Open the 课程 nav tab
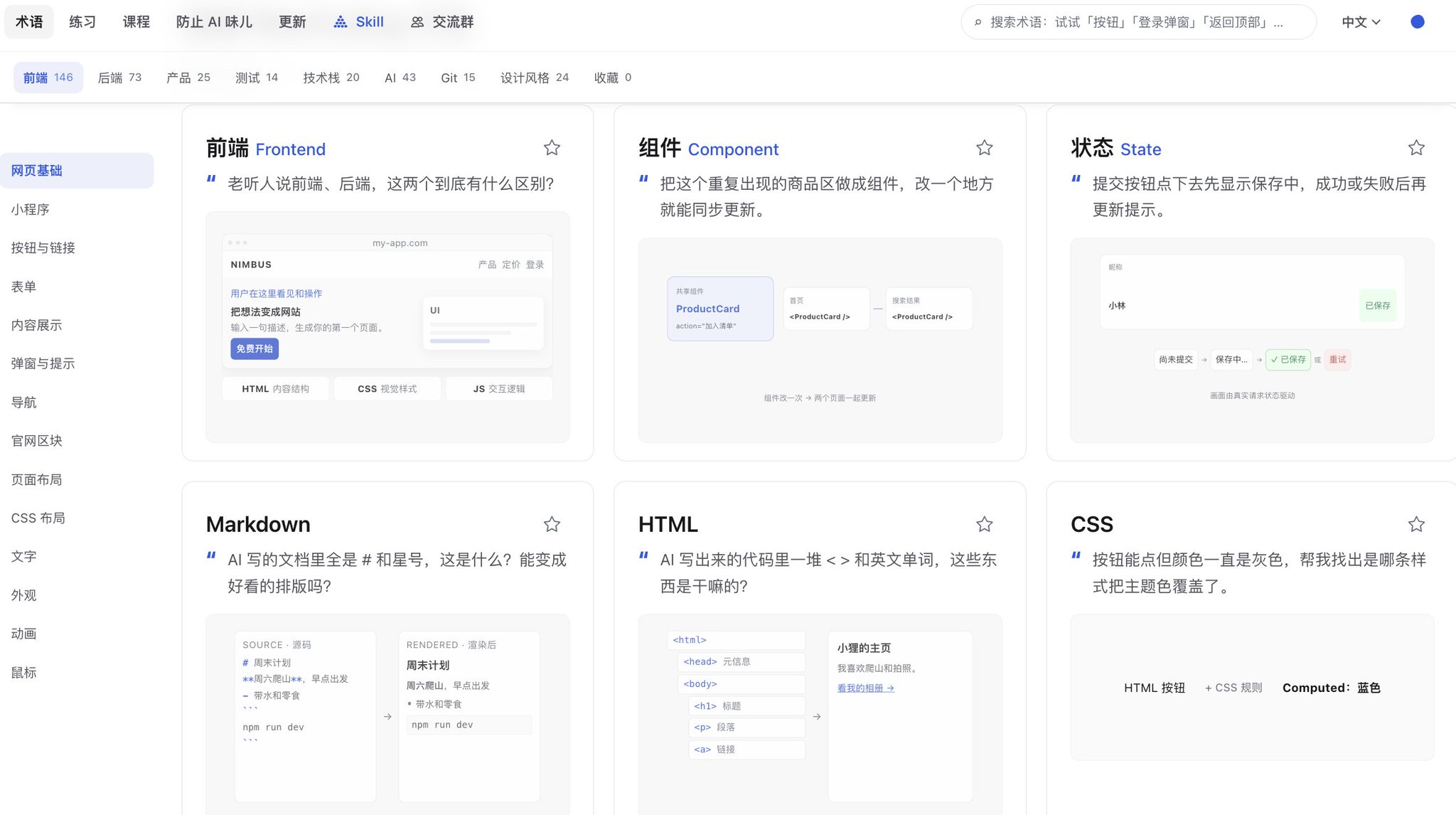The width and height of the screenshot is (1456, 815). pos(136,22)
